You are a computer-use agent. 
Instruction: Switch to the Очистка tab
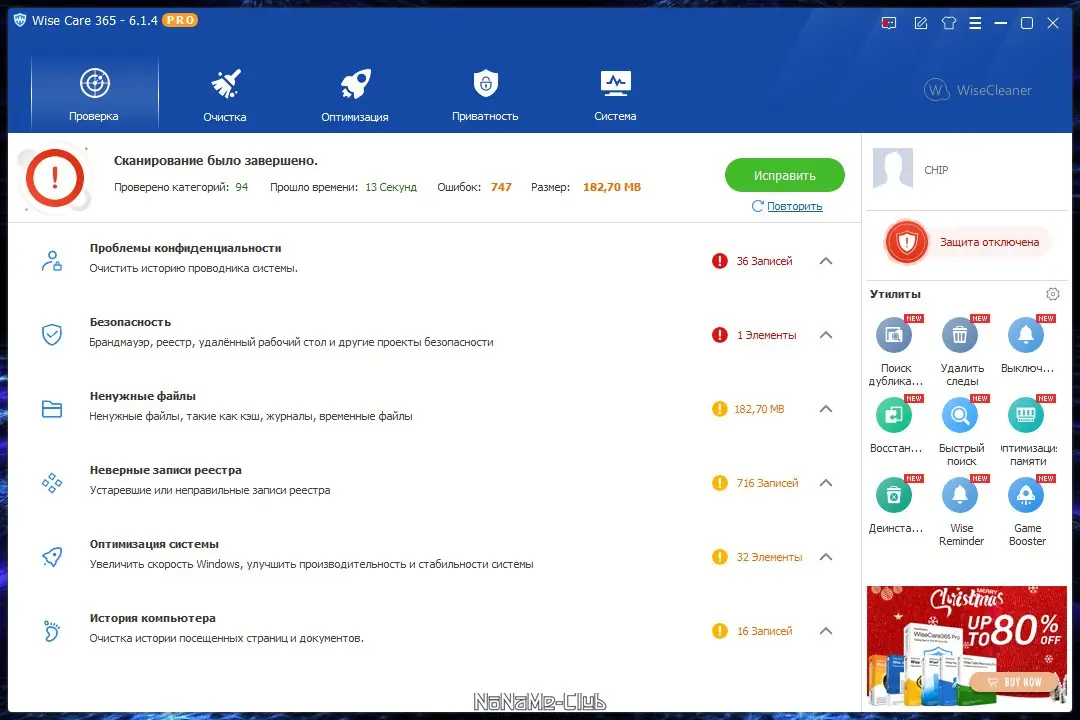(x=225, y=94)
